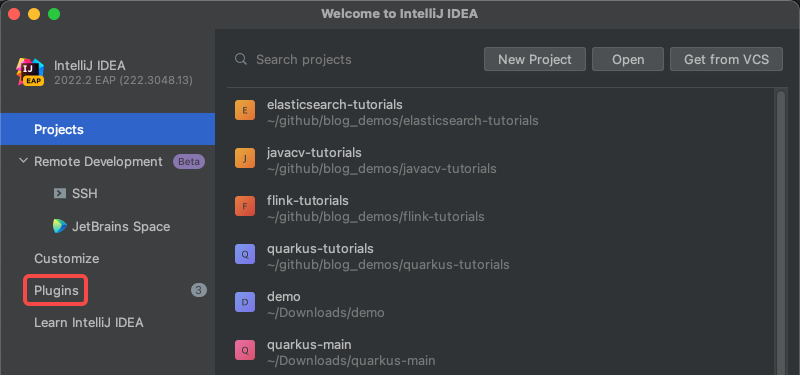The image size is (800, 375).
Task: Select the F flink-tutorials project icon
Action: coord(245,206)
